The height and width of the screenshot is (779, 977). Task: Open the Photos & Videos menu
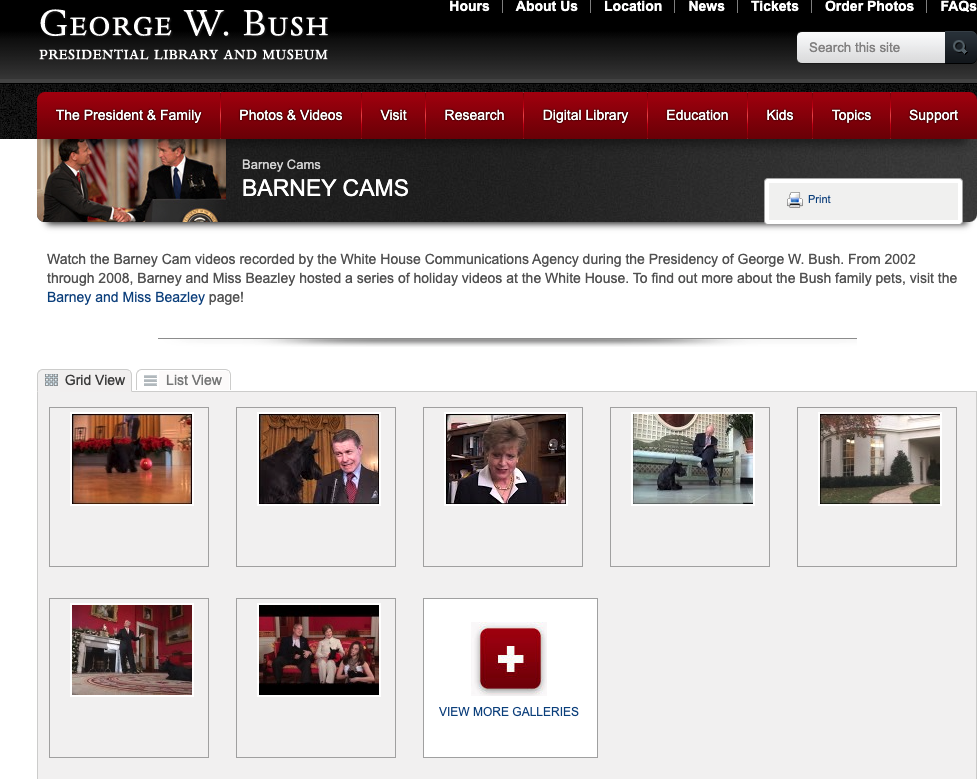[290, 115]
